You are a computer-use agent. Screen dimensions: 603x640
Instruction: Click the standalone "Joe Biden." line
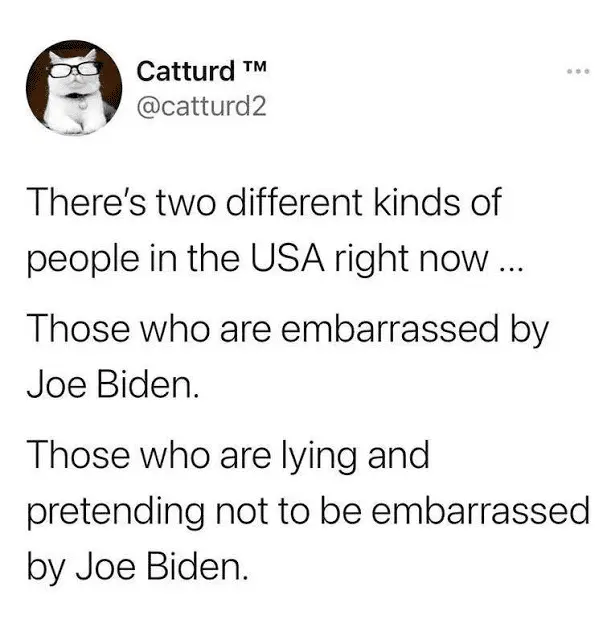point(113,384)
